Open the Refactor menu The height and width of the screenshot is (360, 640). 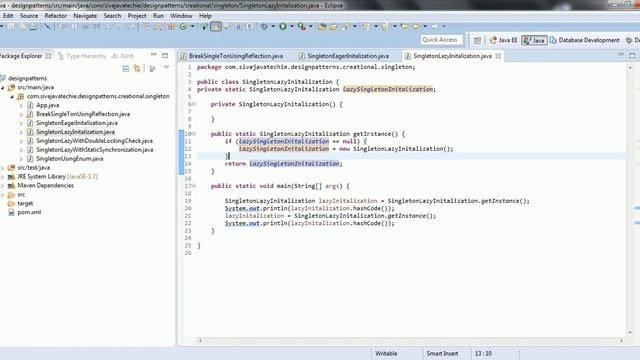[56, 16]
